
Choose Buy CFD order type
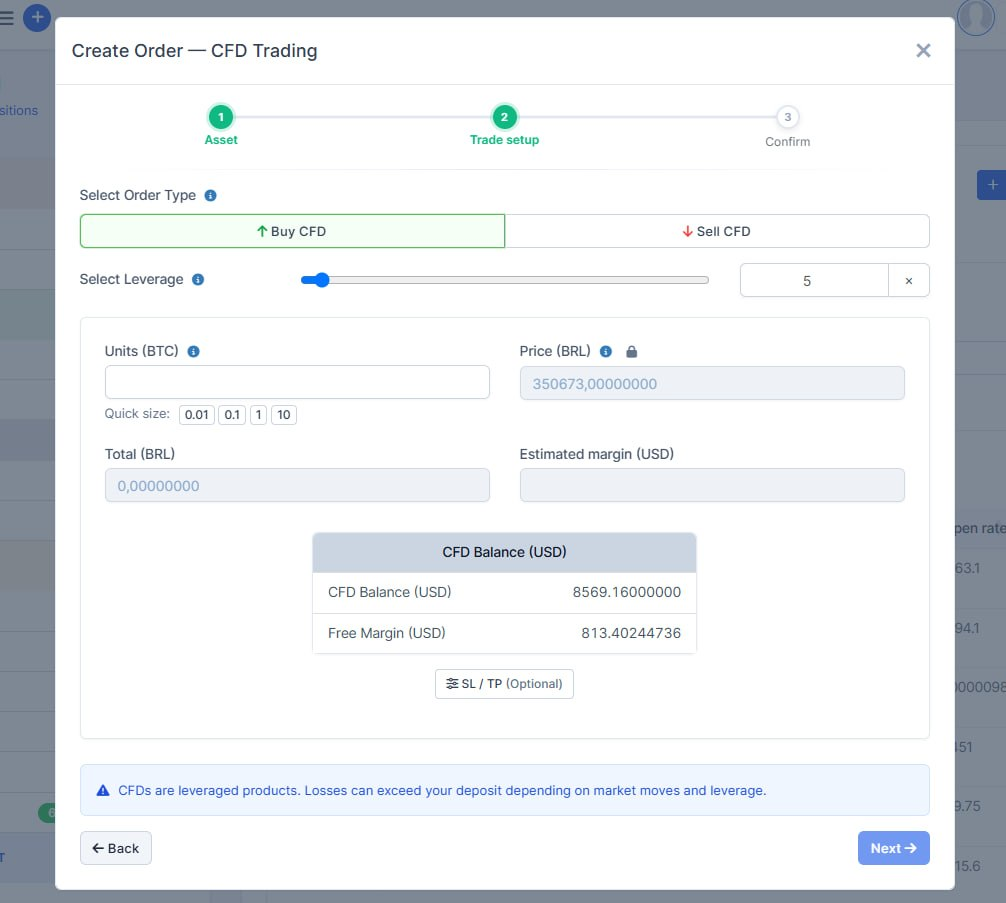(292, 231)
